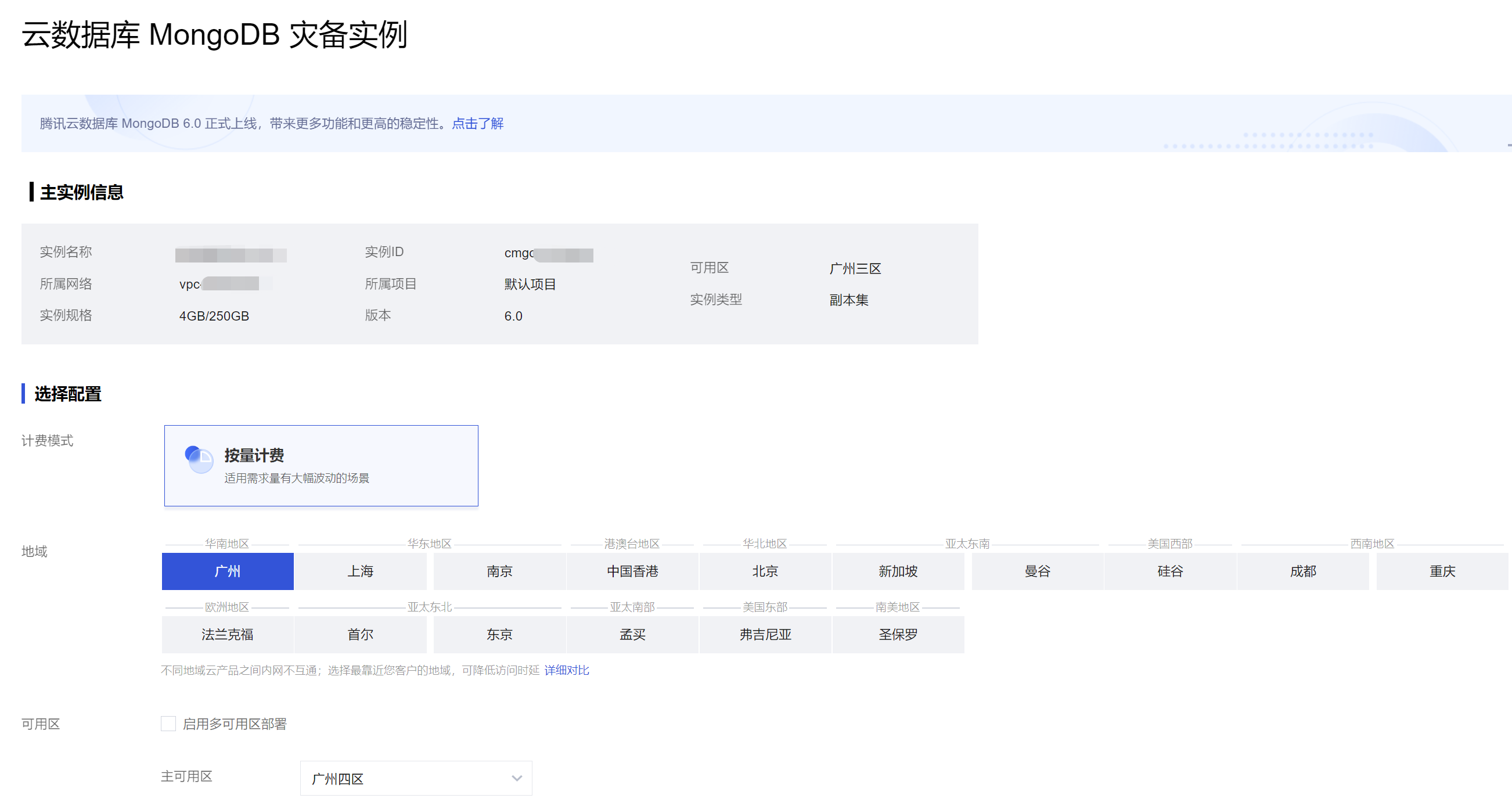Pick 成都 region
Image resolution: width=1512 pixels, height=802 pixels.
(x=1302, y=571)
